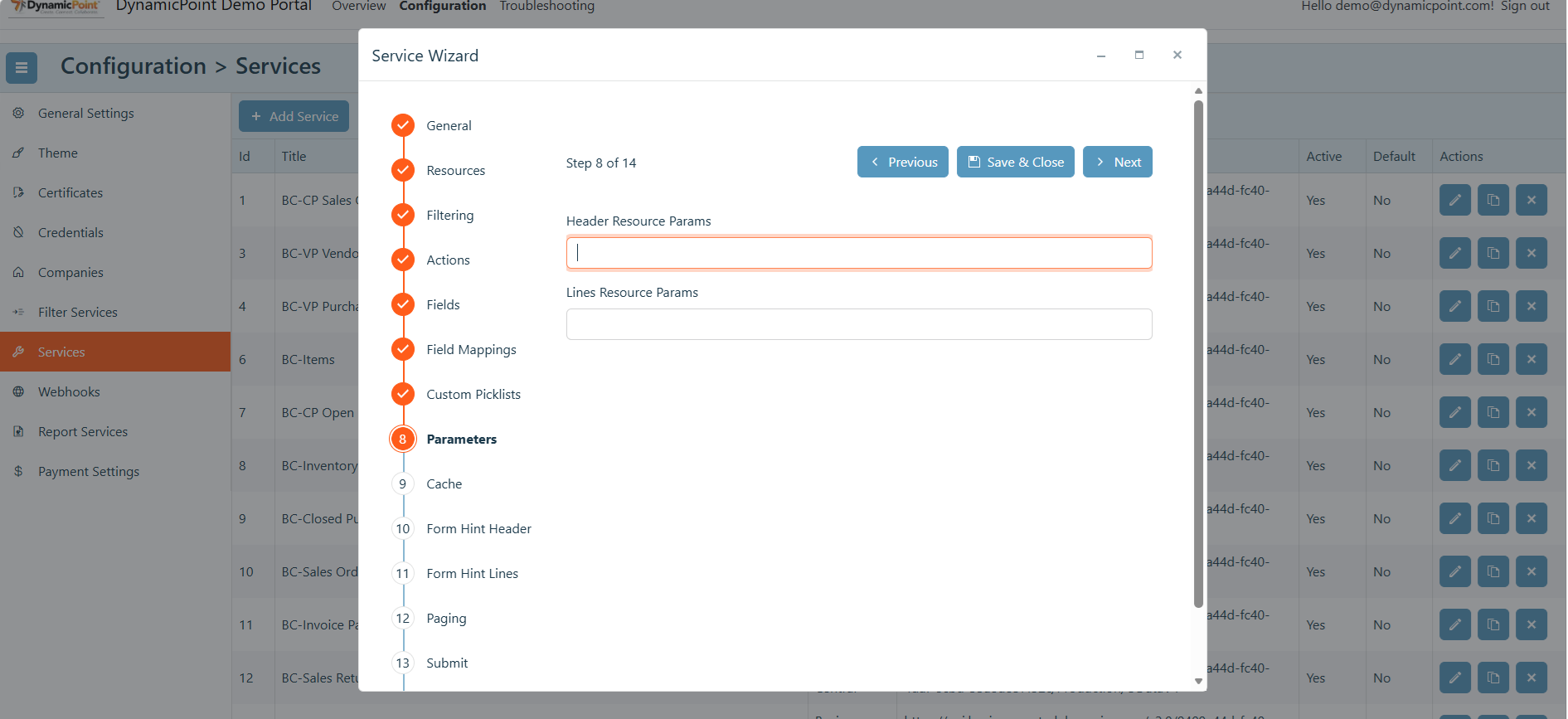Screen dimensions: 1568x719
Task: Open the Overview top menu
Action: (x=359, y=7)
